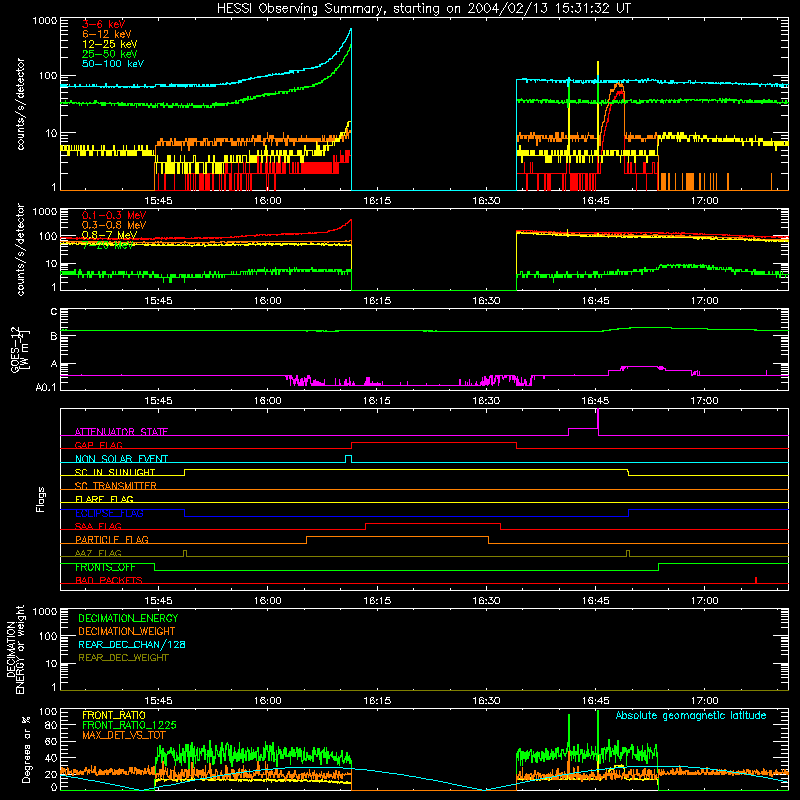Select the DECIMATION_ENERGY legend entry
The height and width of the screenshot is (800, 800).
(128, 618)
